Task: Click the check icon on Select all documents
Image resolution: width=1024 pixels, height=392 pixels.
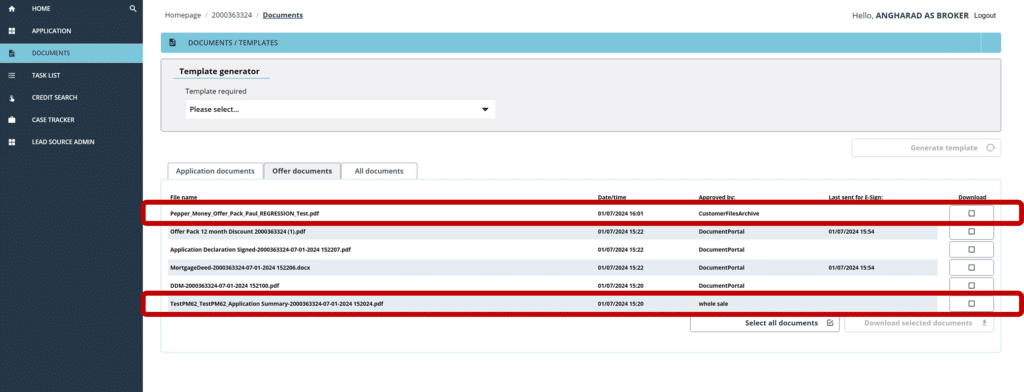Action: [x=829, y=323]
